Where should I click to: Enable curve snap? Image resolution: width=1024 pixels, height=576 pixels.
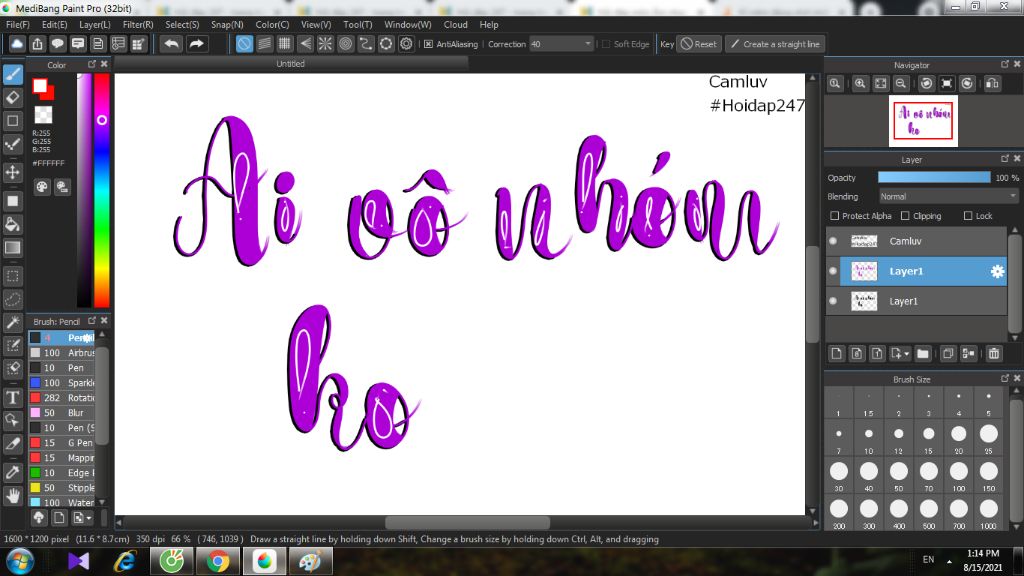366,44
